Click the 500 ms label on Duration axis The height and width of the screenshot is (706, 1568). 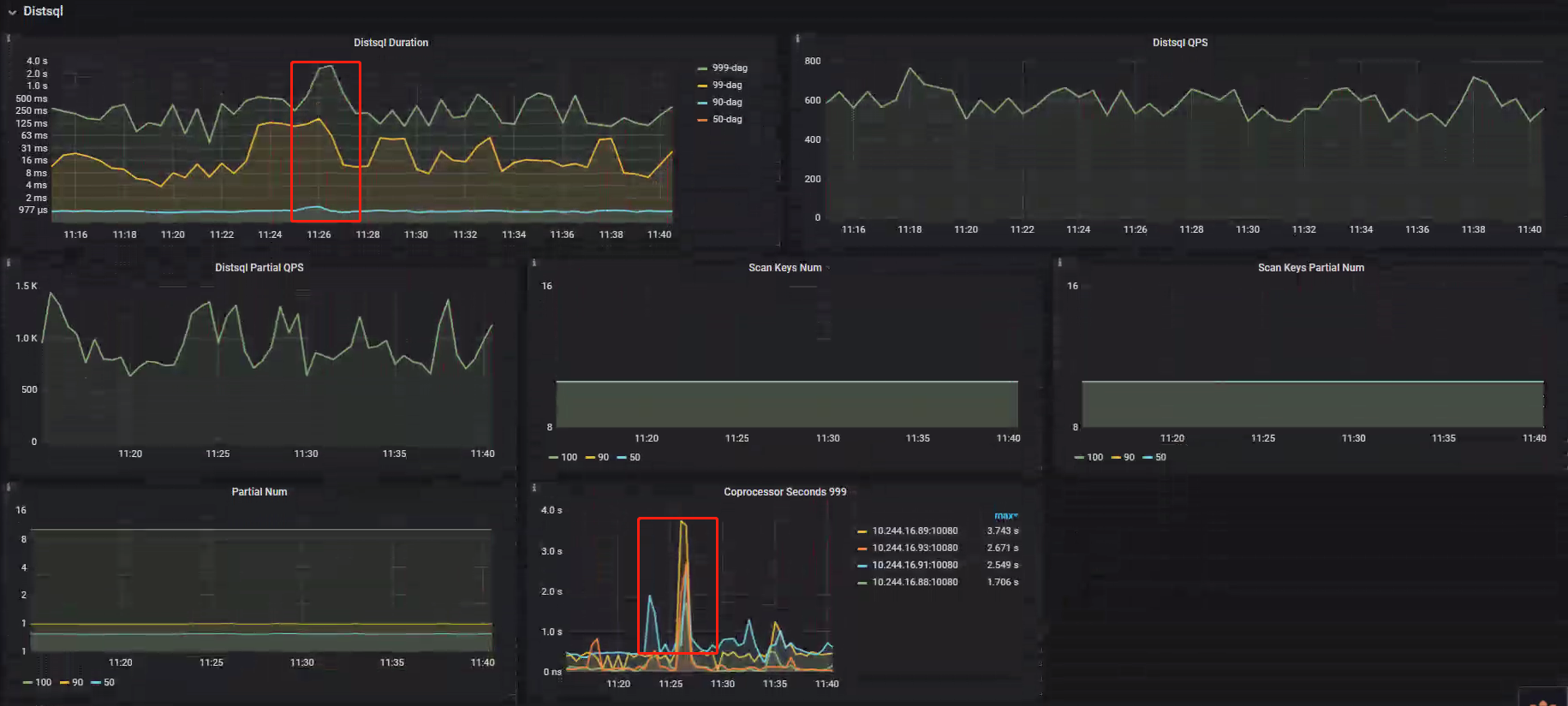point(32,98)
